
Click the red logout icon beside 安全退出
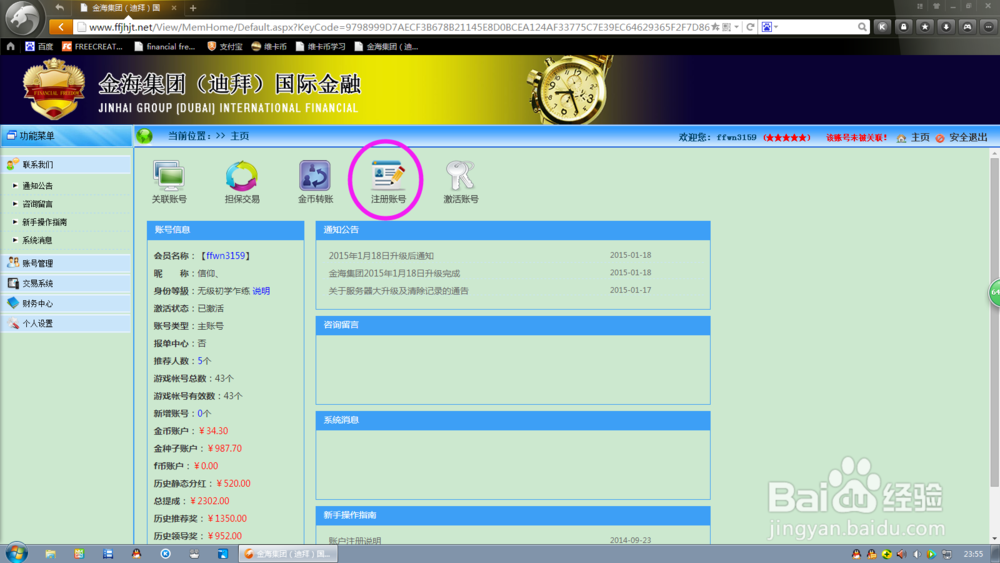940,138
